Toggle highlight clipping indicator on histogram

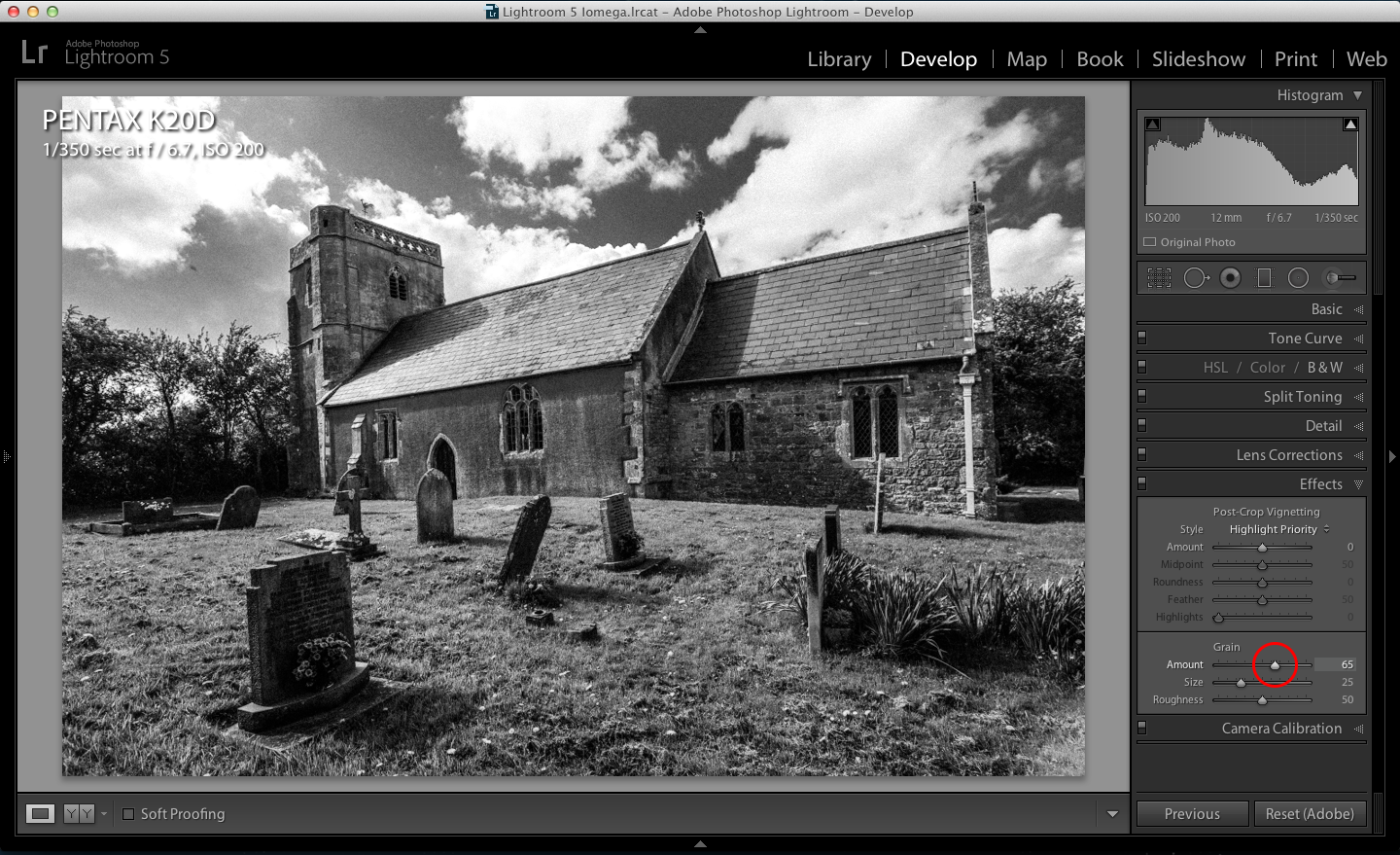(x=1351, y=125)
